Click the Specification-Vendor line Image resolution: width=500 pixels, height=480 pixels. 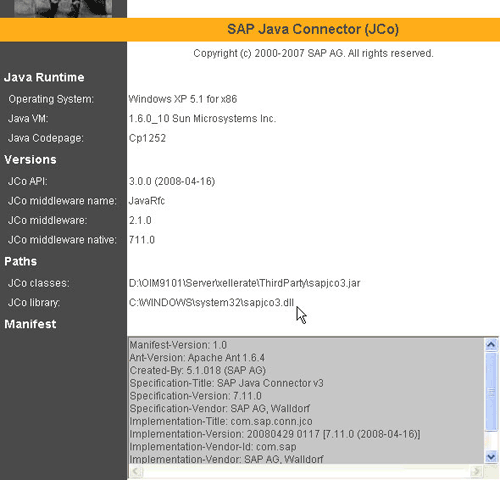click(220, 408)
